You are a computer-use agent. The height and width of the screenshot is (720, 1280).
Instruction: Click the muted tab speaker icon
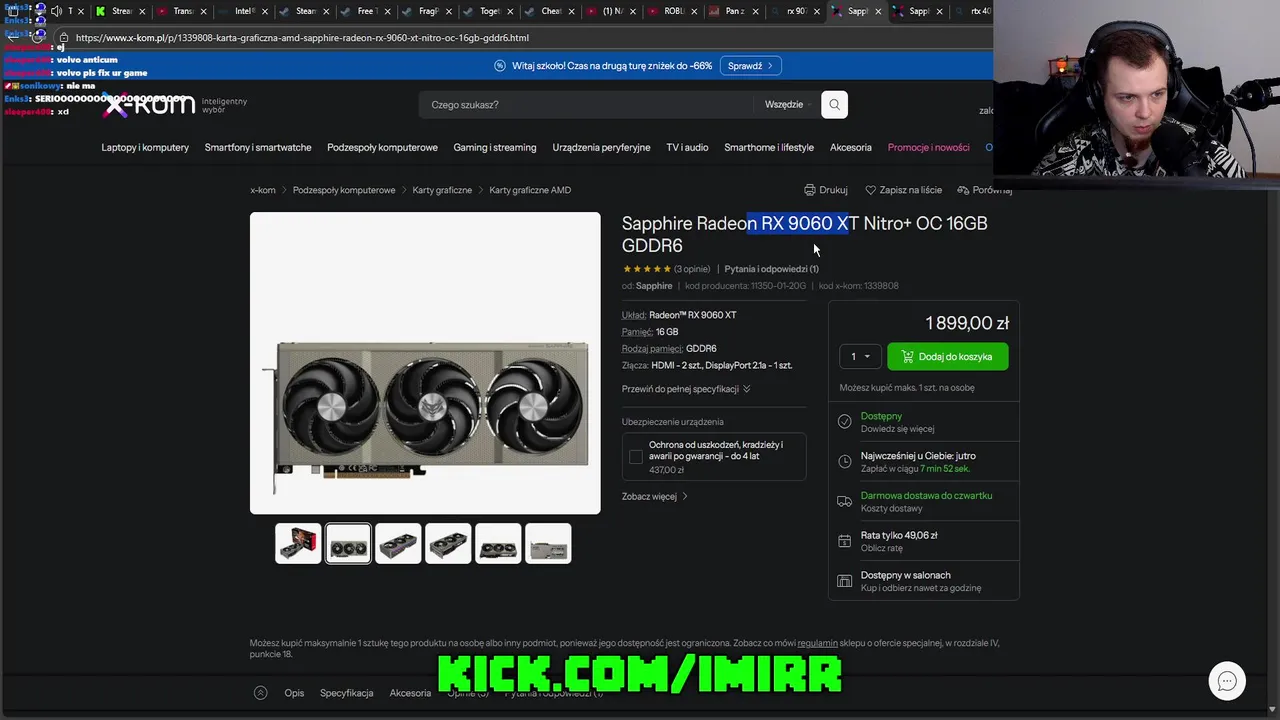(56, 11)
